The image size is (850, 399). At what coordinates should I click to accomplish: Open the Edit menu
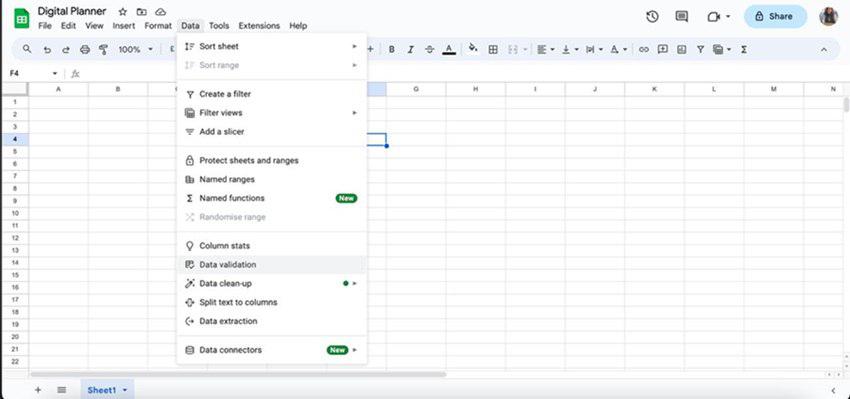68,25
